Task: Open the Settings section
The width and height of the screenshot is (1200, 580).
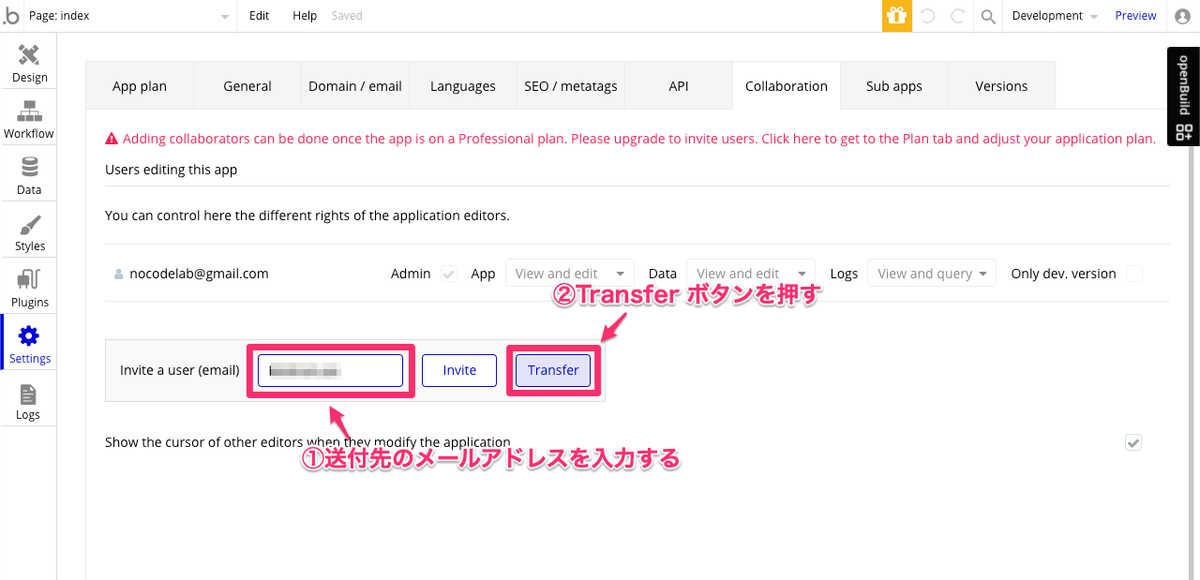Action: (29, 344)
